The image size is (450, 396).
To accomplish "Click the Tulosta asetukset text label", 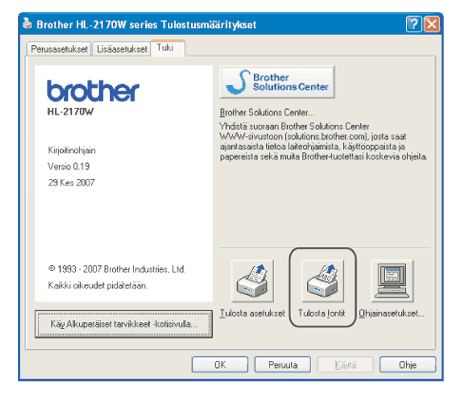I will (x=252, y=313).
